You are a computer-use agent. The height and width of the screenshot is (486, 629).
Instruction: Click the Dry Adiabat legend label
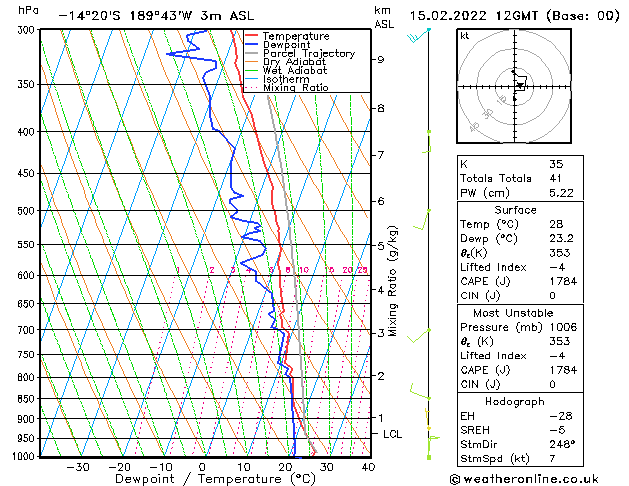tap(294, 62)
